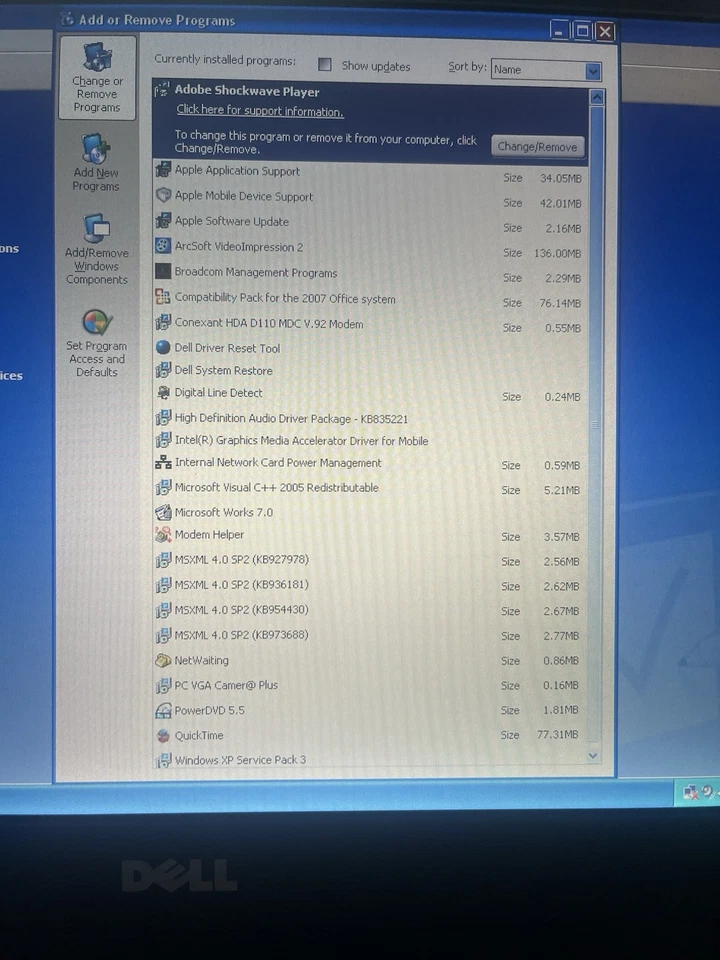The height and width of the screenshot is (960, 720).
Task: Click the Add or Remove Programs title icon
Action: [x=67, y=19]
